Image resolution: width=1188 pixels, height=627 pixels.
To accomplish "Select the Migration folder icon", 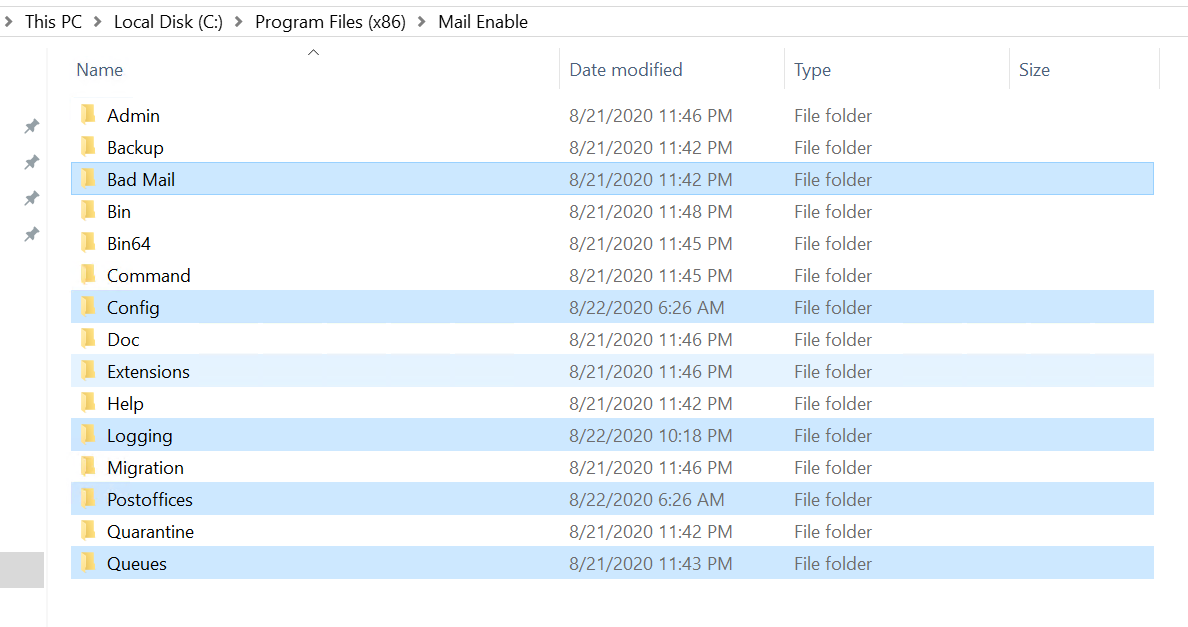I will 88,467.
